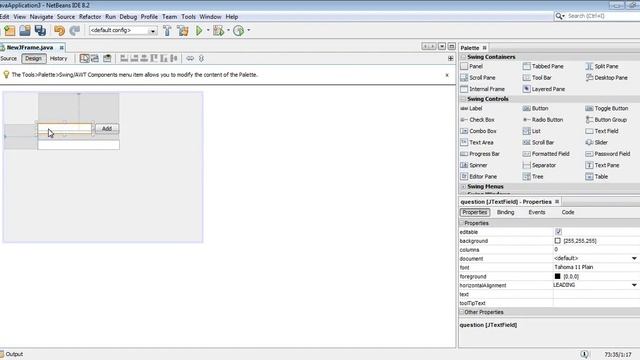Open the Profile Project dropdown arrow
Image resolution: width=640 pixels, height=360 pixels.
pyautogui.click(x=249, y=30)
